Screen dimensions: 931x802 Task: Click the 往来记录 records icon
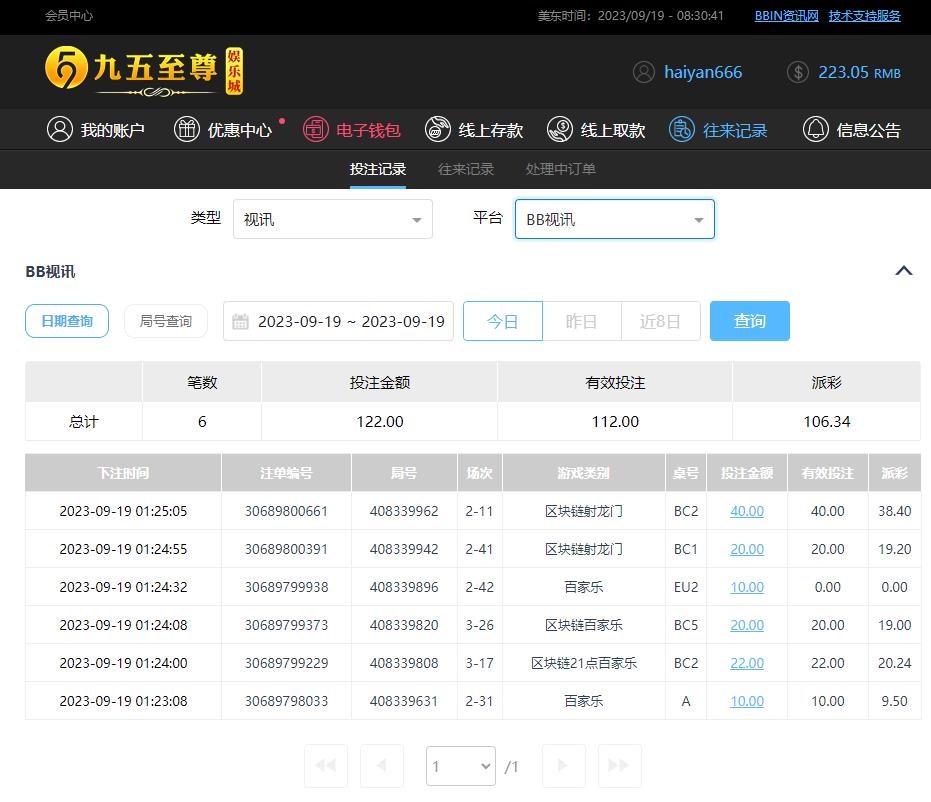pos(682,129)
